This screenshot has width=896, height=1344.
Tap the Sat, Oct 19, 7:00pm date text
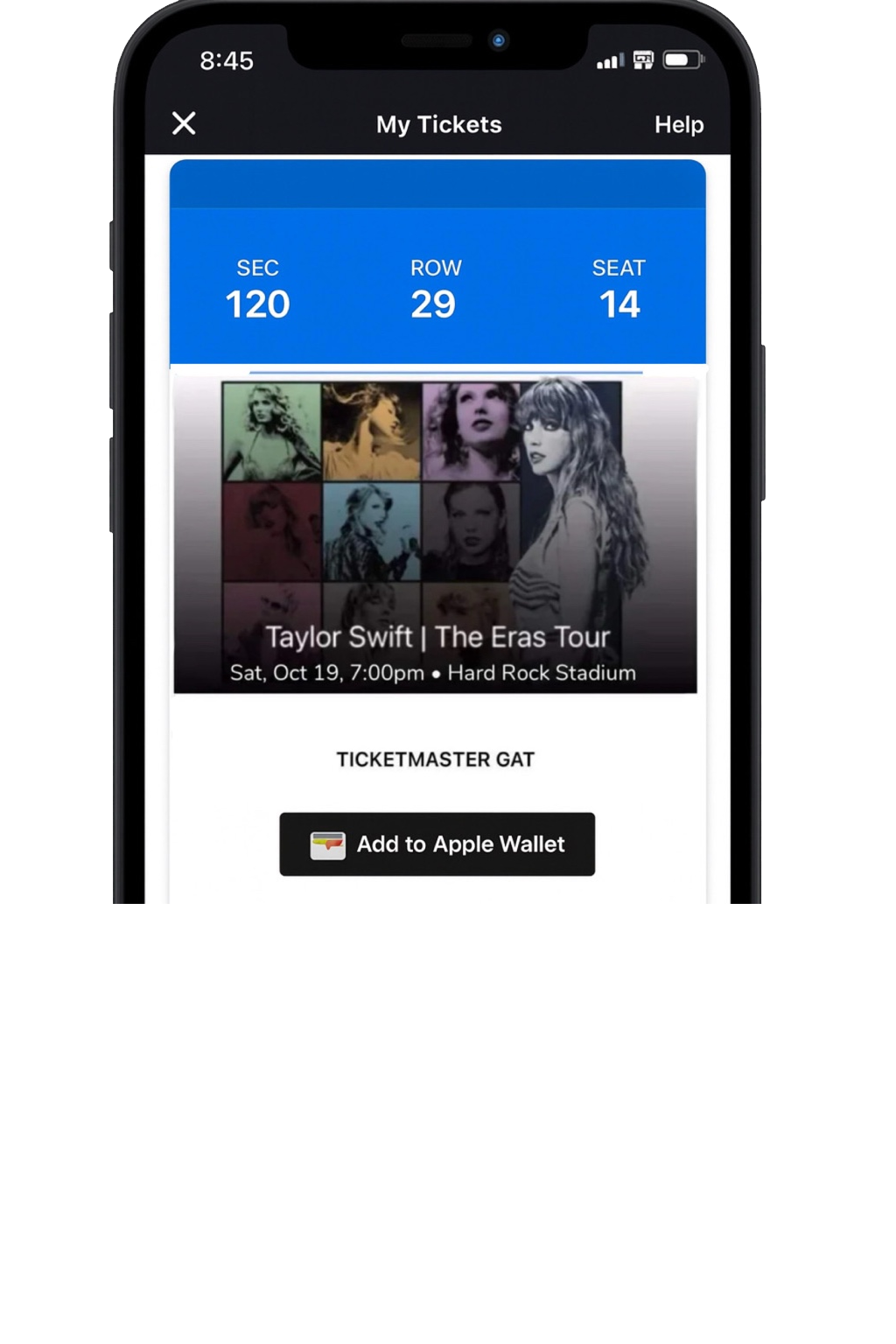point(326,673)
